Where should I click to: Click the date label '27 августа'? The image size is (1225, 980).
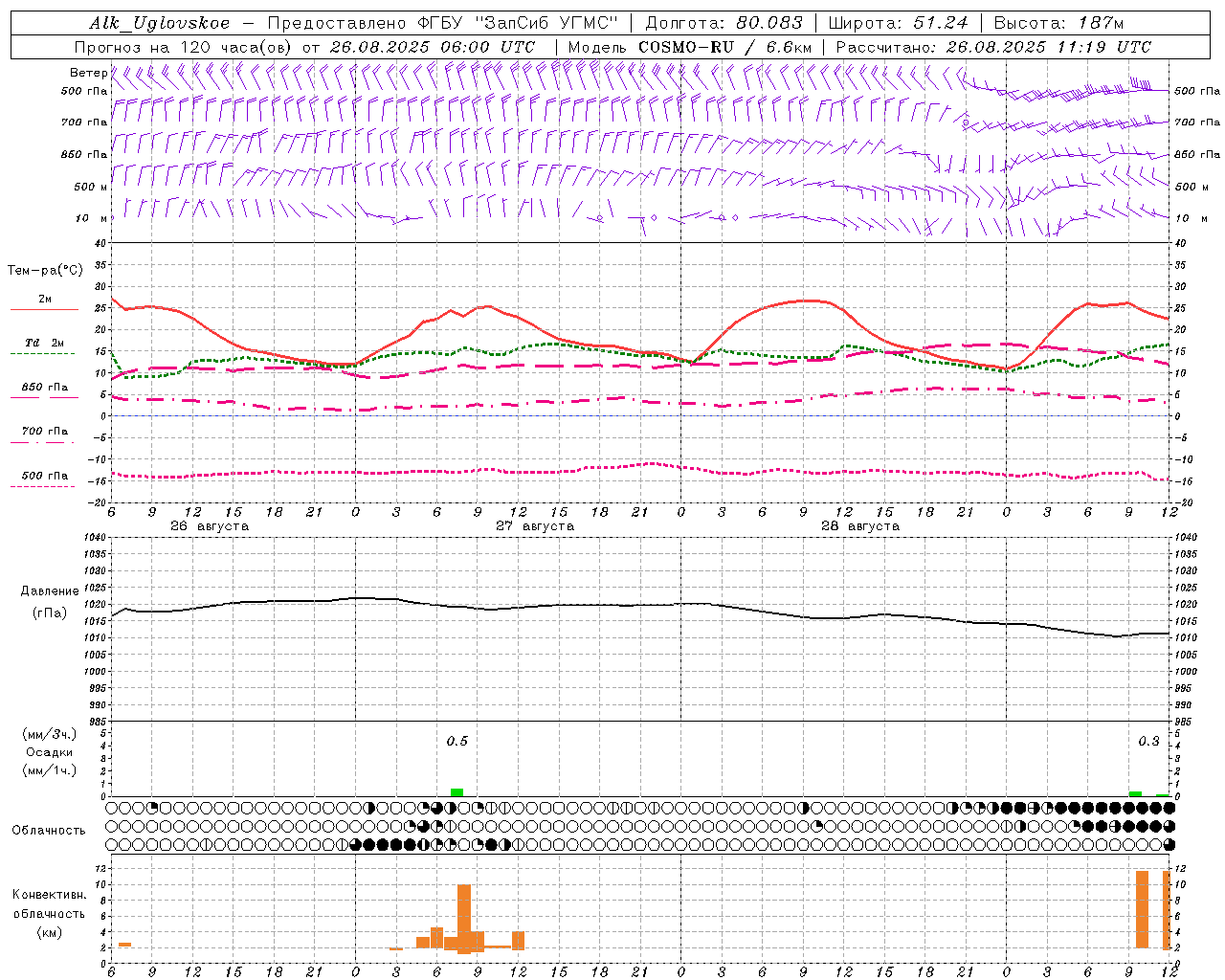(534, 526)
